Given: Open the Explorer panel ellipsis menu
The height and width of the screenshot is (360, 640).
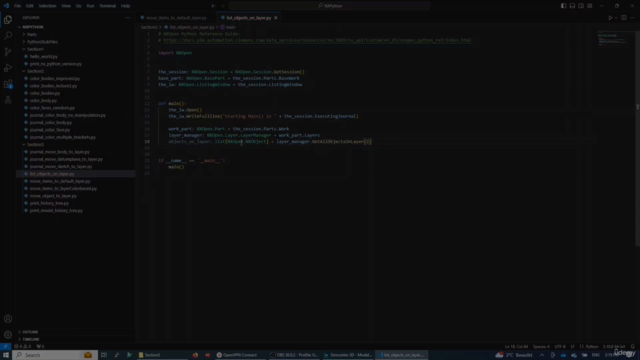Looking at the screenshot, I should tap(128, 18).
